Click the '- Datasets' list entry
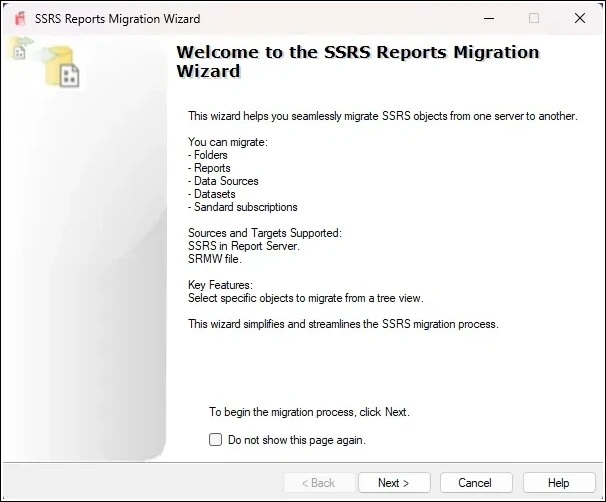606x502 pixels. click(212, 194)
